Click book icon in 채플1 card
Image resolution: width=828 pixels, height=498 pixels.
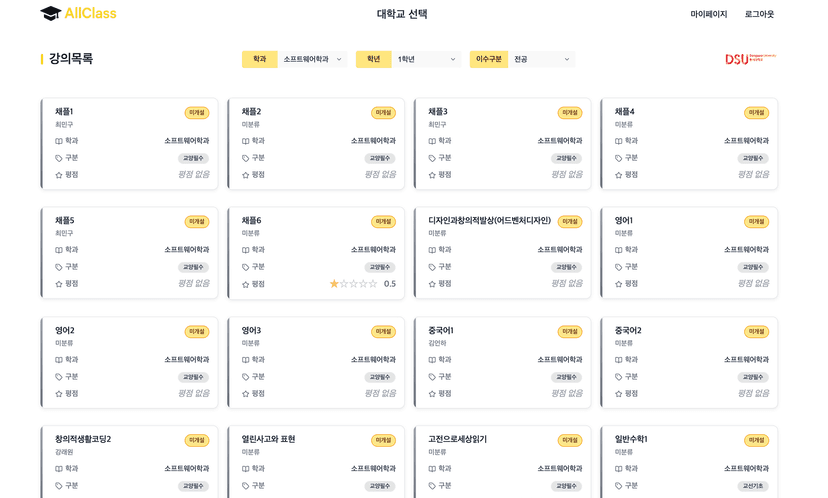click(x=59, y=141)
